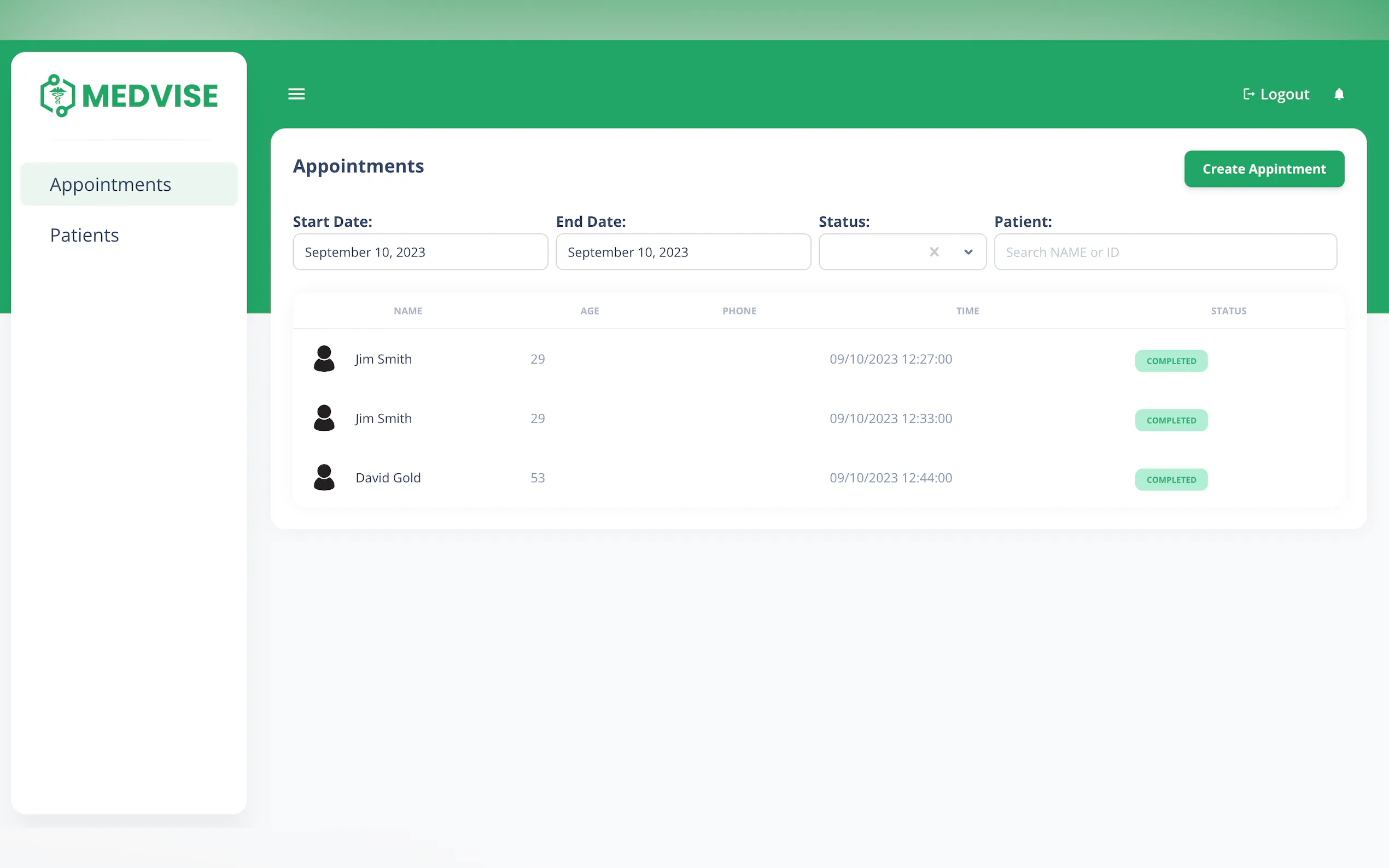The image size is (1389, 868).
Task: Click the hamburger menu icon
Action: pyautogui.click(x=296, y=93)
